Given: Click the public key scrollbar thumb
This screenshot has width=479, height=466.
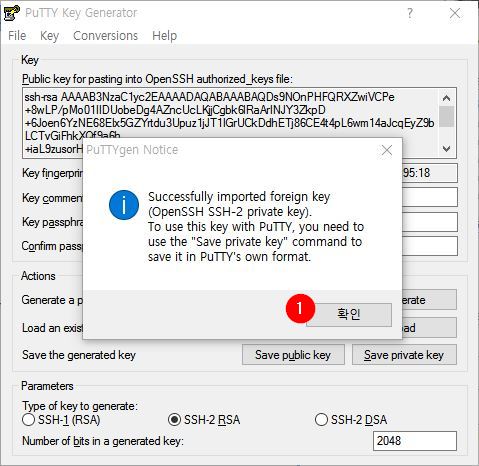Looking at the screenshot, I should click(446, 116).
